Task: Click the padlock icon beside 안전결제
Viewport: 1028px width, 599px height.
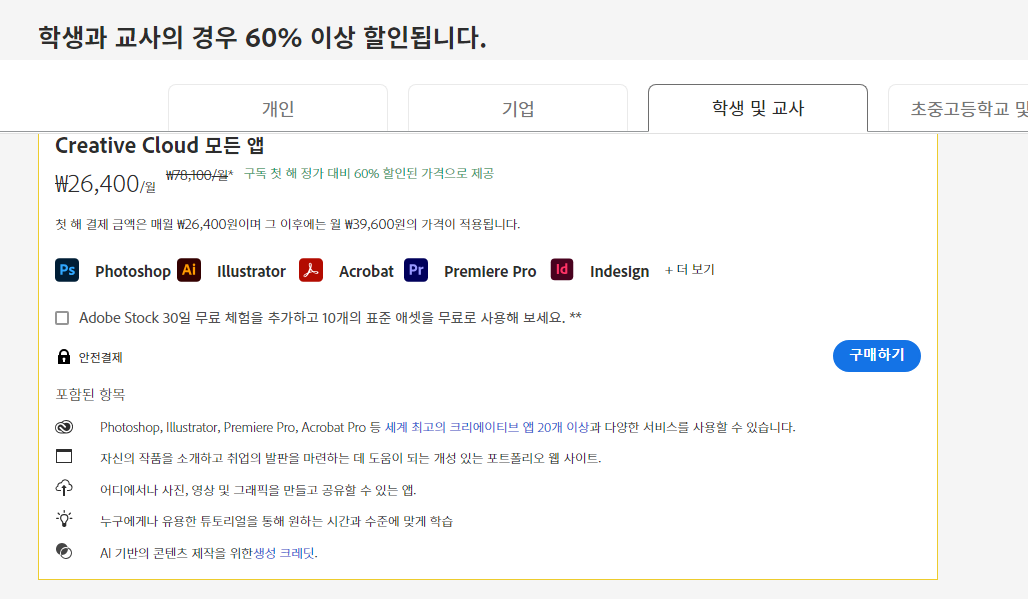Action: click(x=64, y=357)
